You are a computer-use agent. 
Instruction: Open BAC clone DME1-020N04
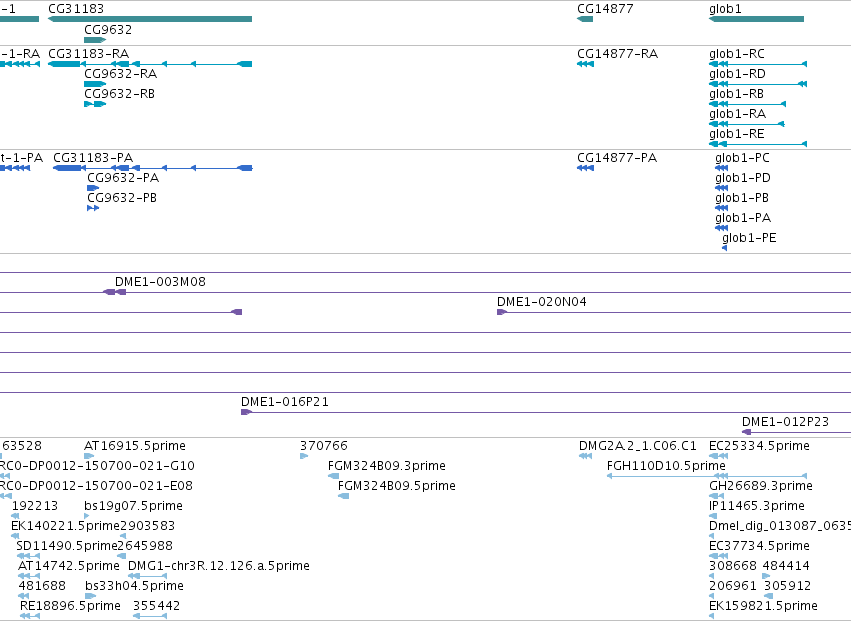pos(542,302)
